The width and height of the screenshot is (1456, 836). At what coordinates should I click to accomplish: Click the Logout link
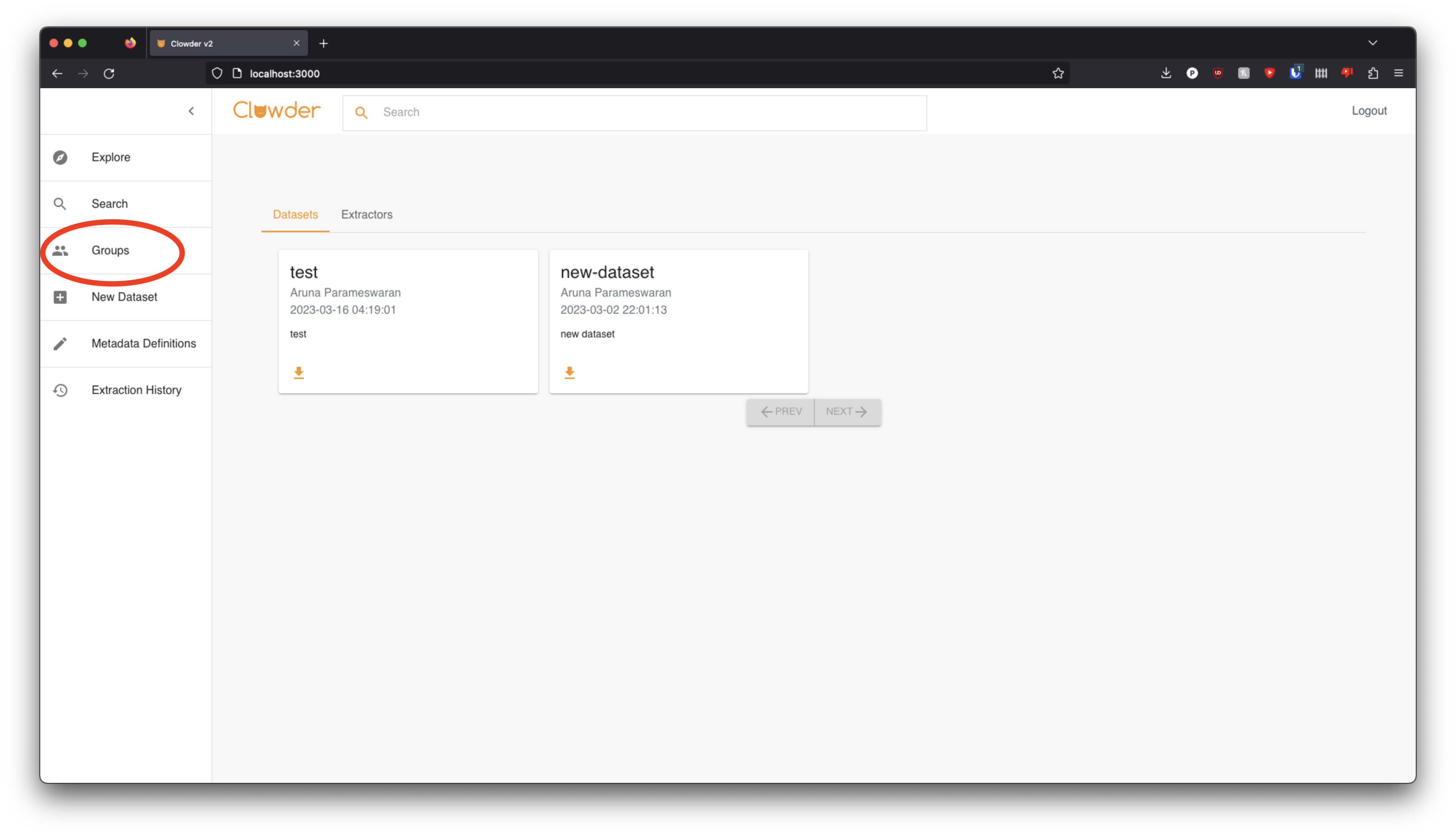[1369, 111]
